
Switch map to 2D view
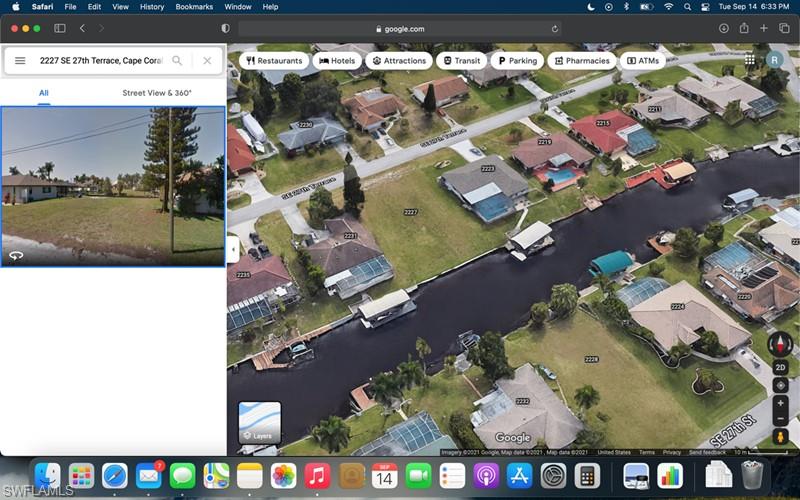[780, 368]
